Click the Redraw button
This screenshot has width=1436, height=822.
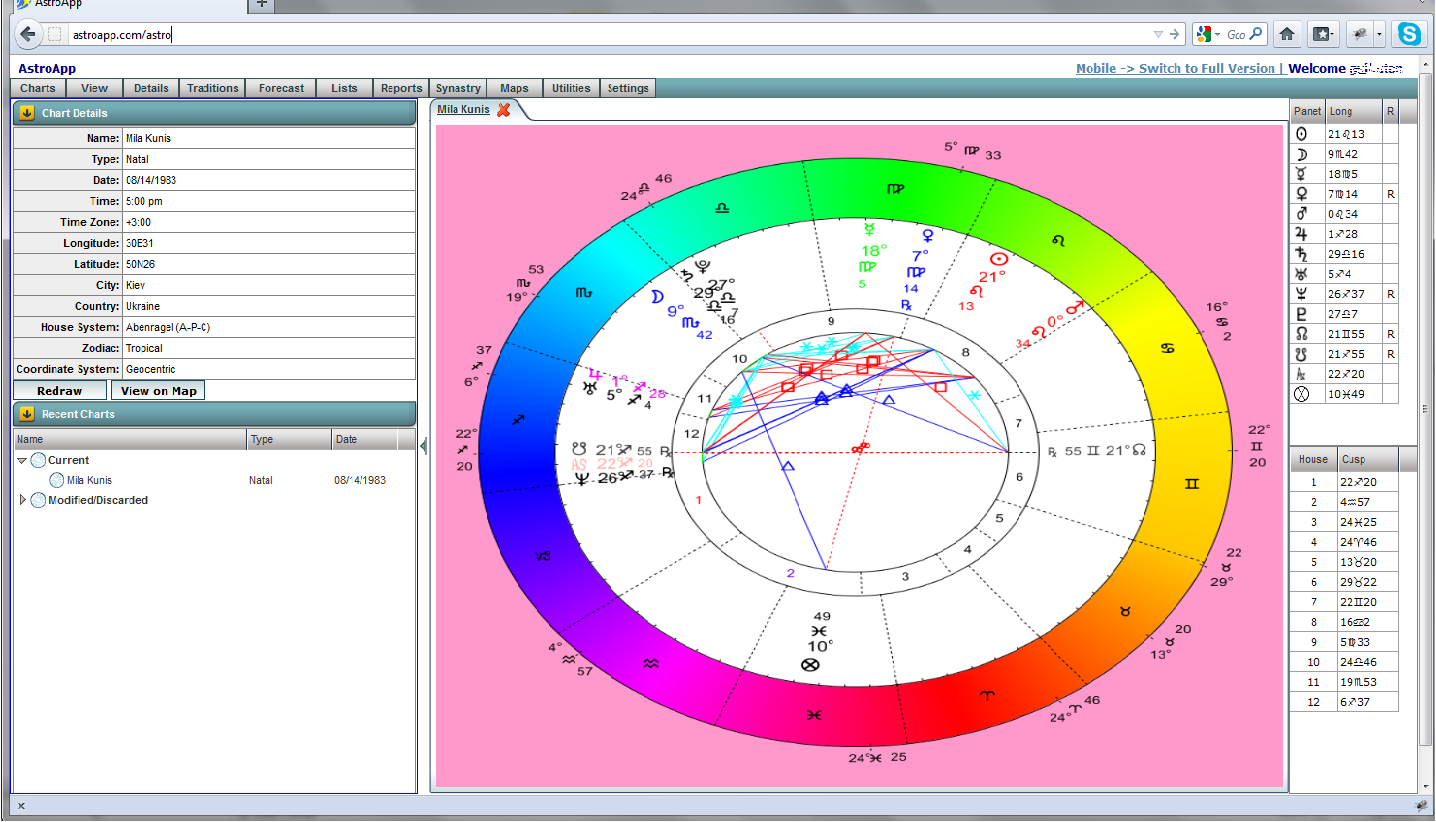point(59,391)
